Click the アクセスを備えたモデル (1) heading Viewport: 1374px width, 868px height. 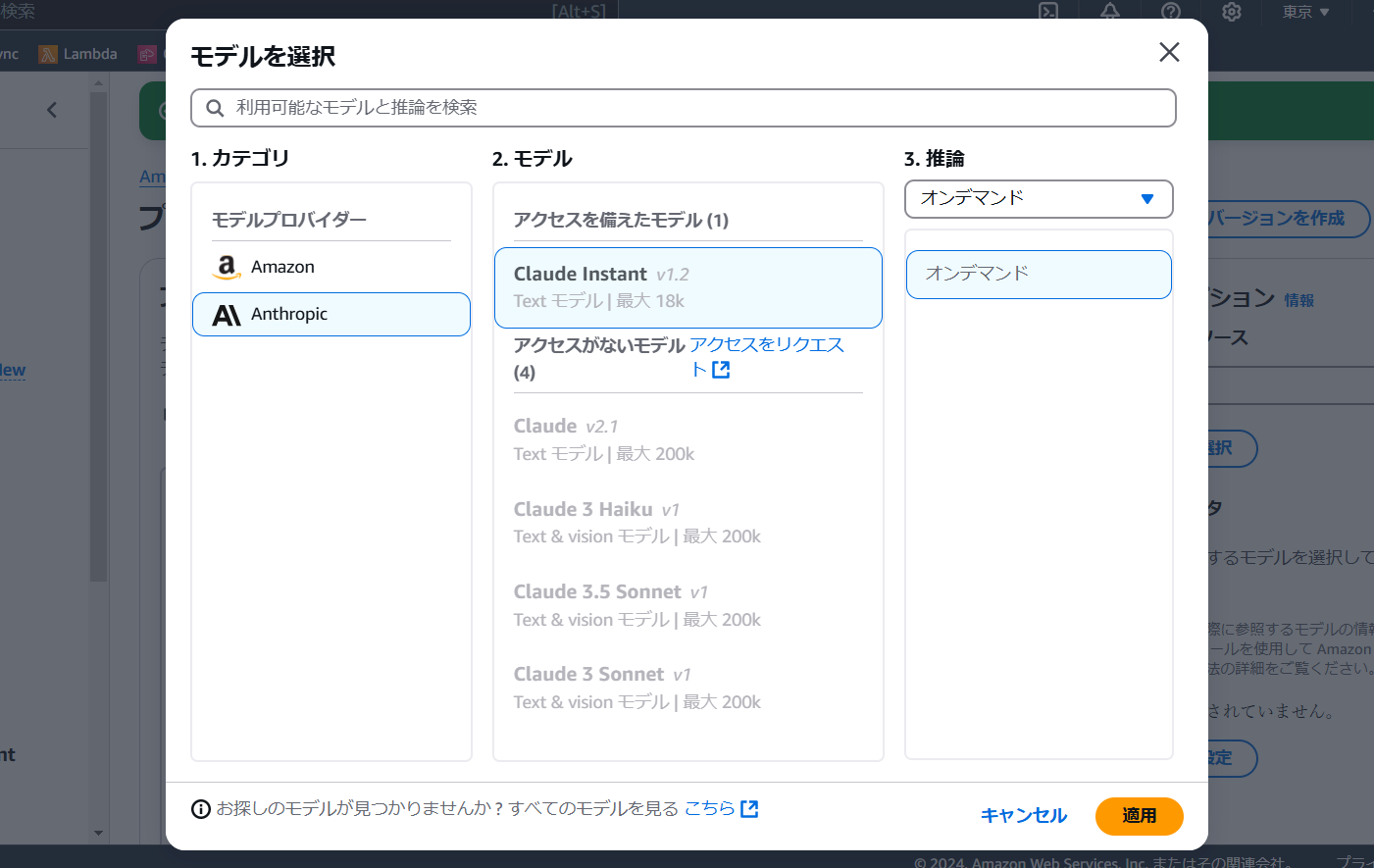click(x=621, y=220)
